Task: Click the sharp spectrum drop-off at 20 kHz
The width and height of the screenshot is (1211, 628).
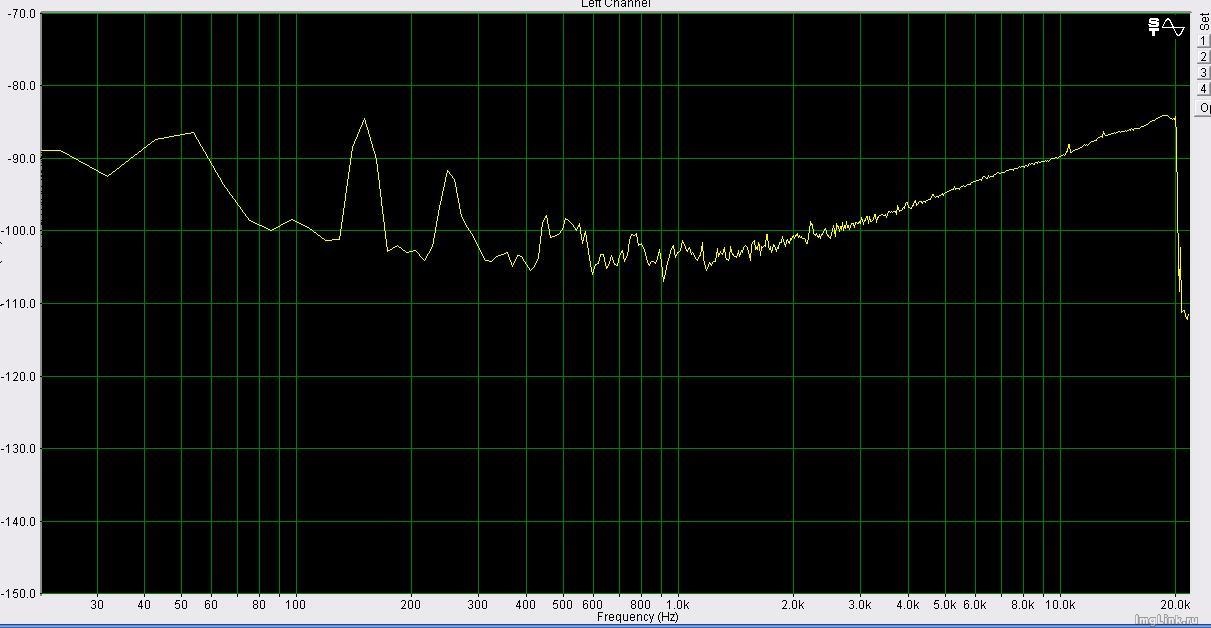Action: point(1178,200)
